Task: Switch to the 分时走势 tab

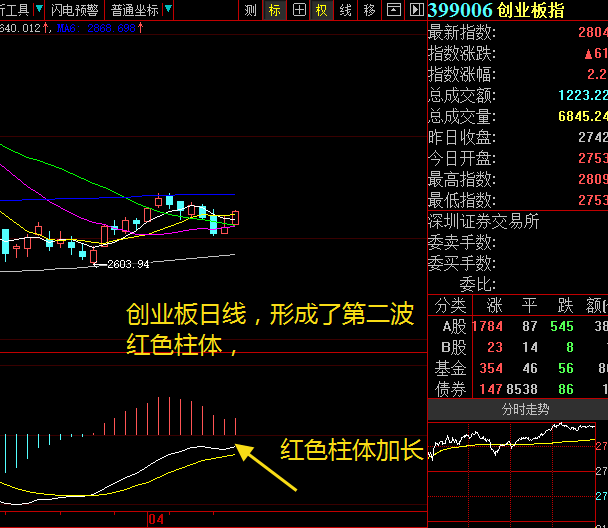Action: coord(517,410)
